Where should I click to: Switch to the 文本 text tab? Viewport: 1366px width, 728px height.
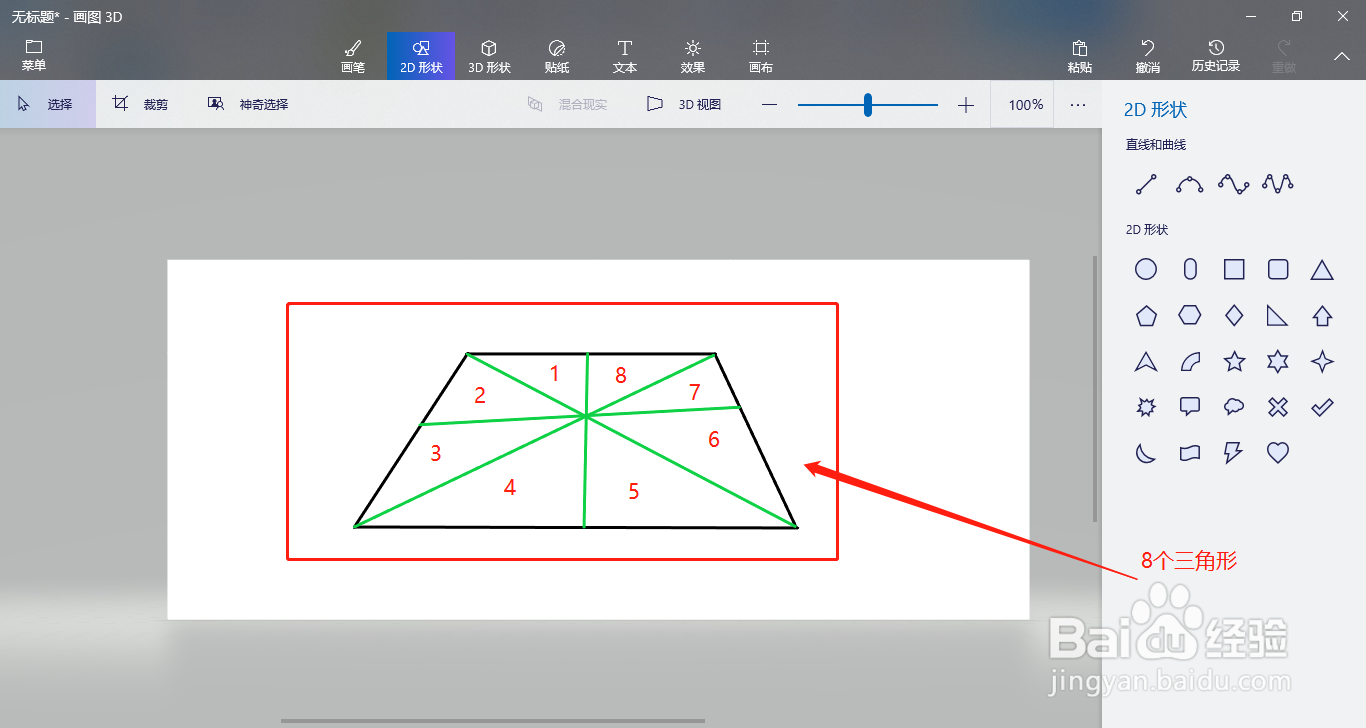pos(625,56)
